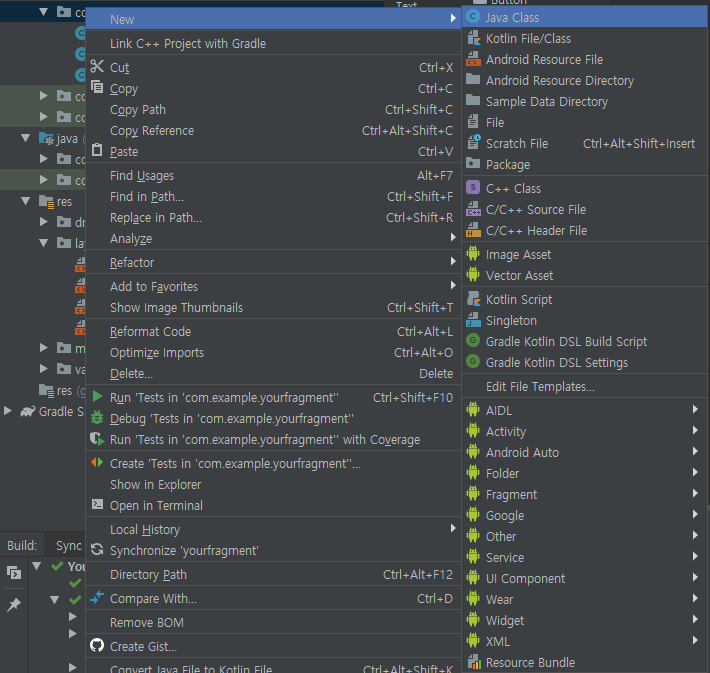
Task: Click Android Resource File icon
Action: (473, 59)
